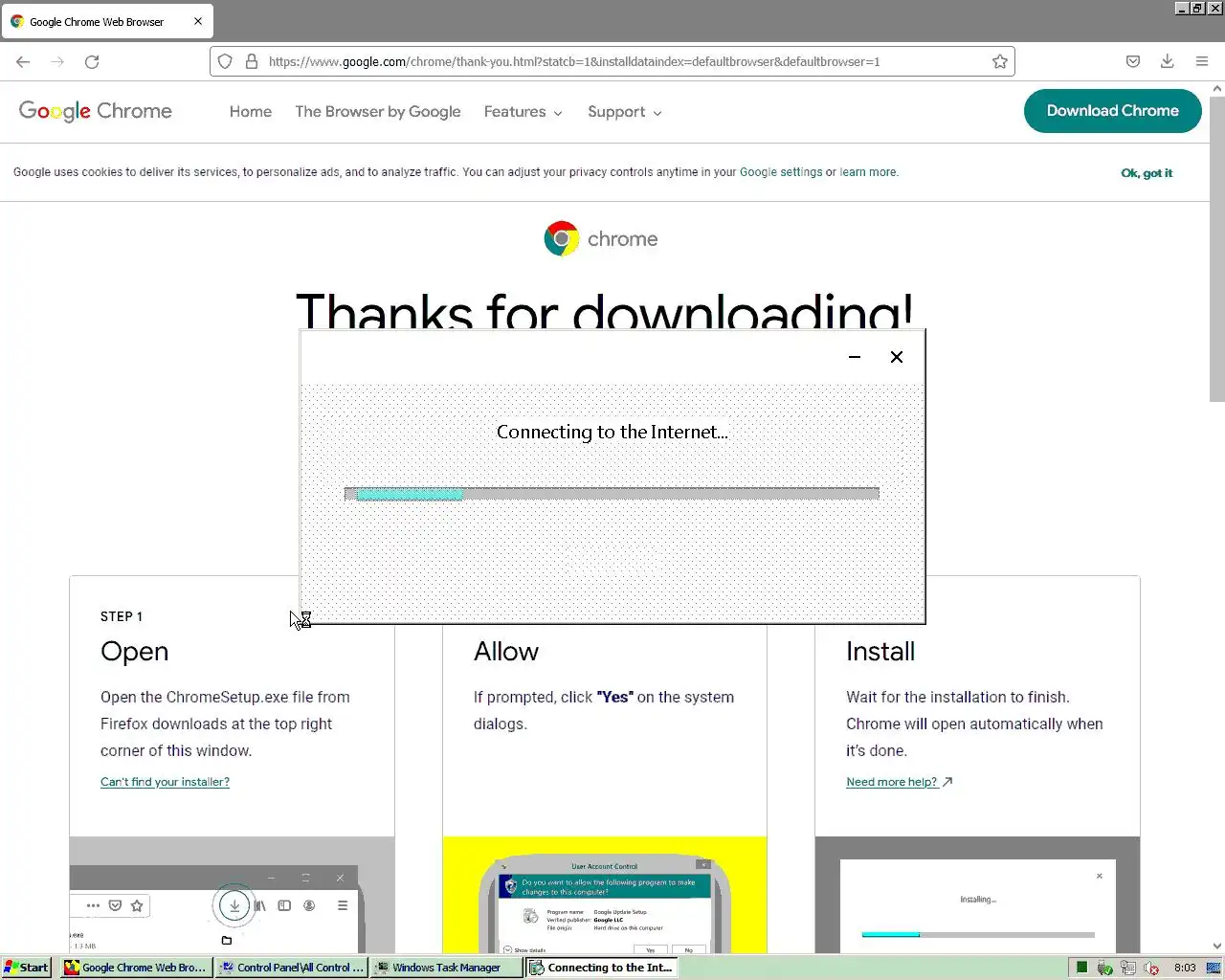Image resolution: width=1225 pixels, height=980 pixels.
Task: Switch to Google Chrome Web Browser taskbar item
Action: pos(135,968)
